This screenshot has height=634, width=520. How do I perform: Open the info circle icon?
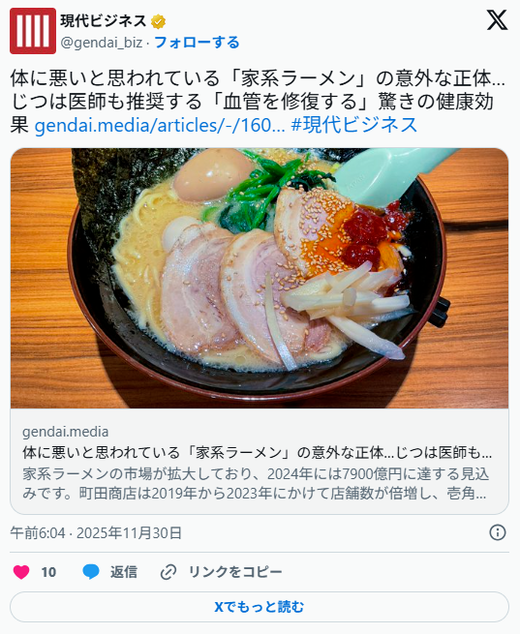(497, 533)
